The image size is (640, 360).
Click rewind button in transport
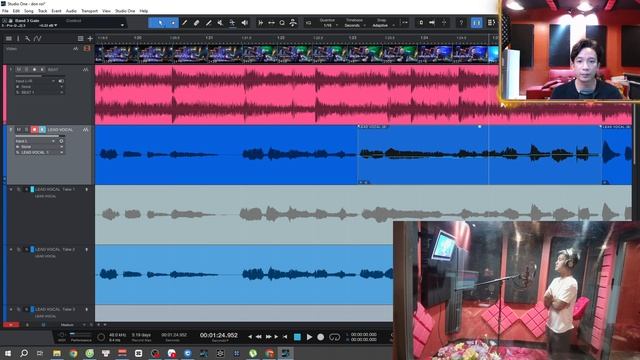click(x=258, y=337)
